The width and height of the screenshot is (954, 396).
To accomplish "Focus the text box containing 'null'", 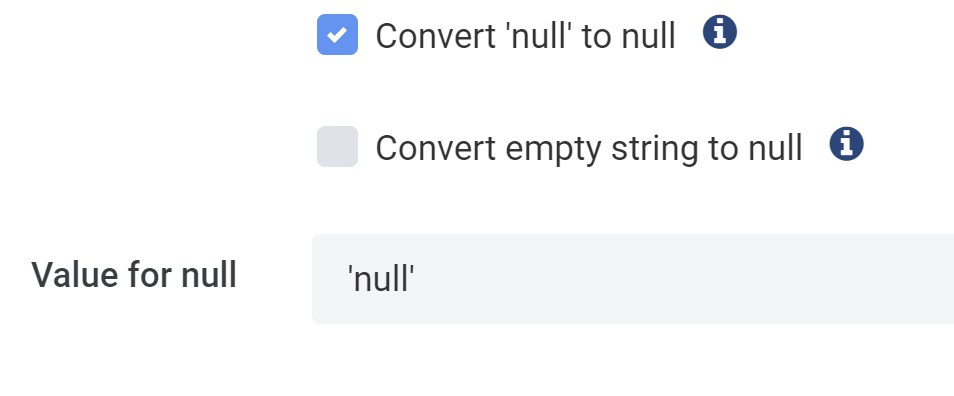I will click(x=633, y=279).
